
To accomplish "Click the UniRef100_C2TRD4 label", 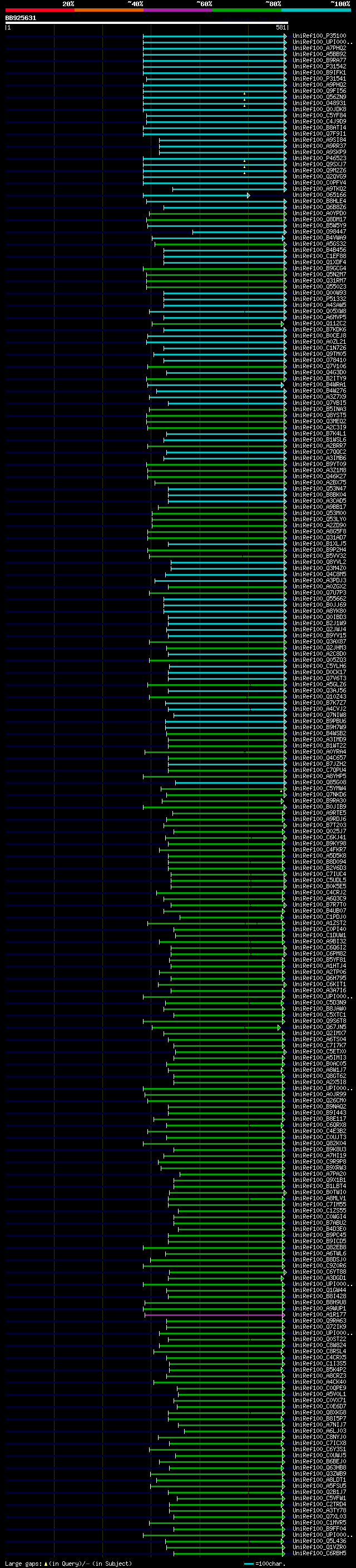I will pyautogui.click(x=319, y=1504).
